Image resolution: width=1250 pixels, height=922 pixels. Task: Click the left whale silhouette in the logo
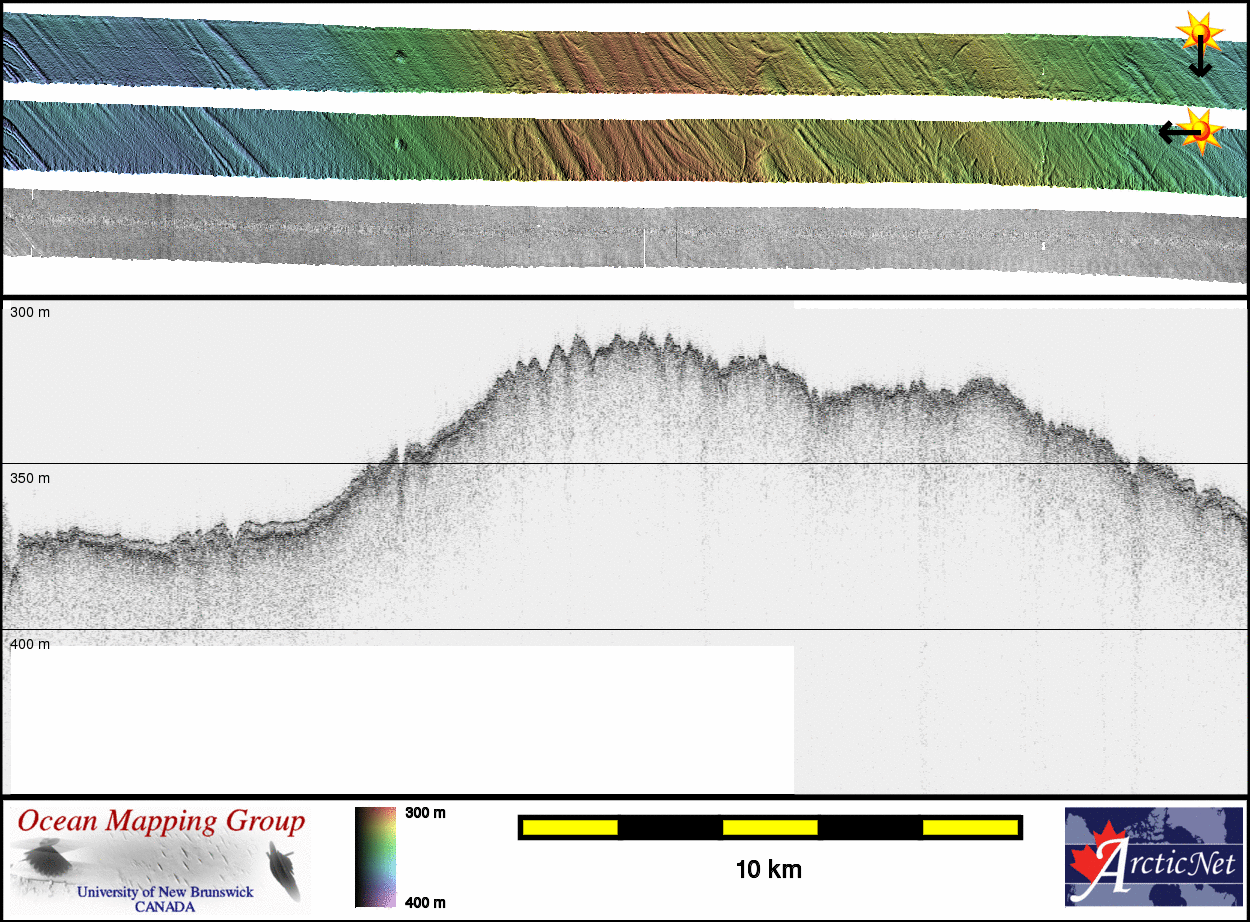43,861
